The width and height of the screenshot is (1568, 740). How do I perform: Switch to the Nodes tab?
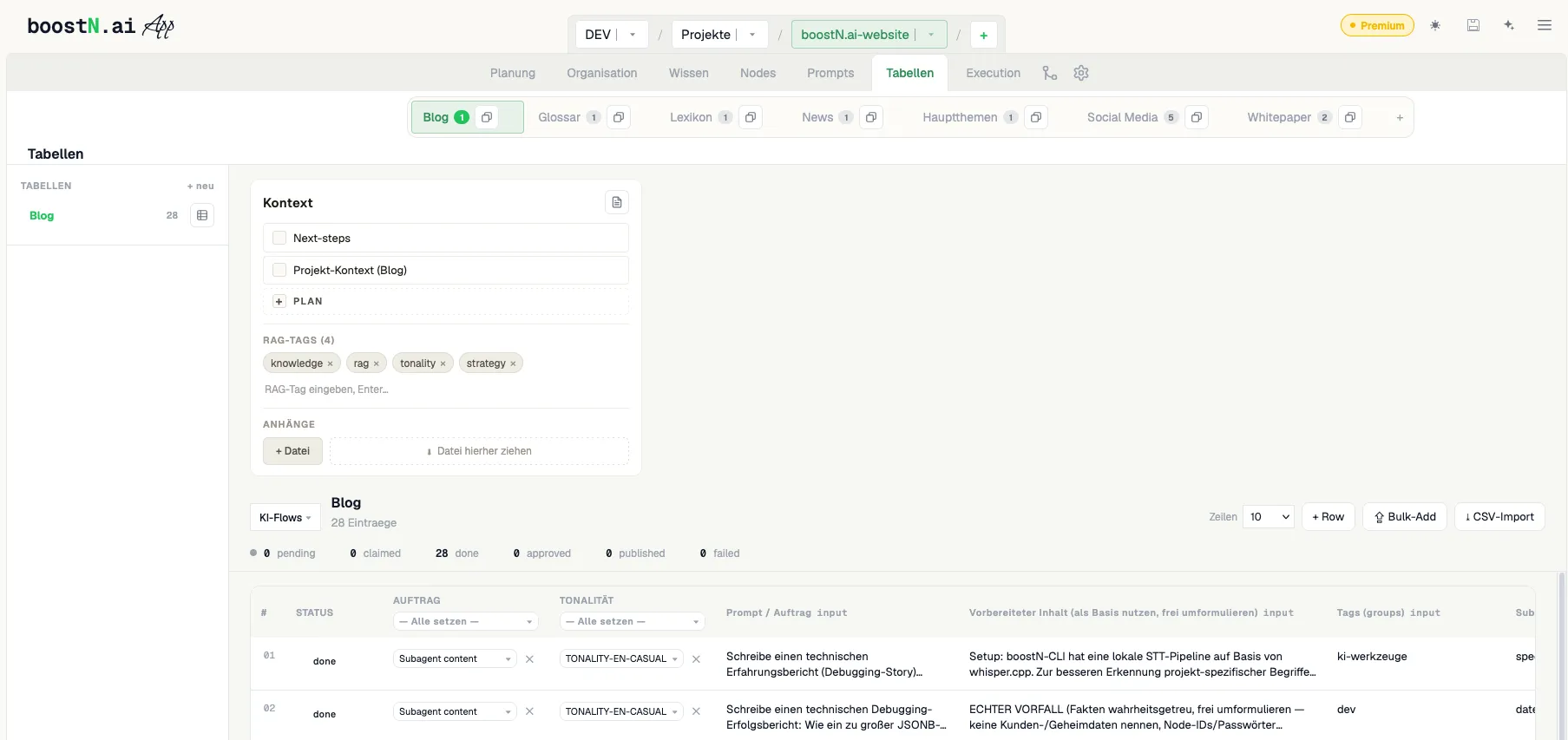pyautogui.click(x=758, y=73)
